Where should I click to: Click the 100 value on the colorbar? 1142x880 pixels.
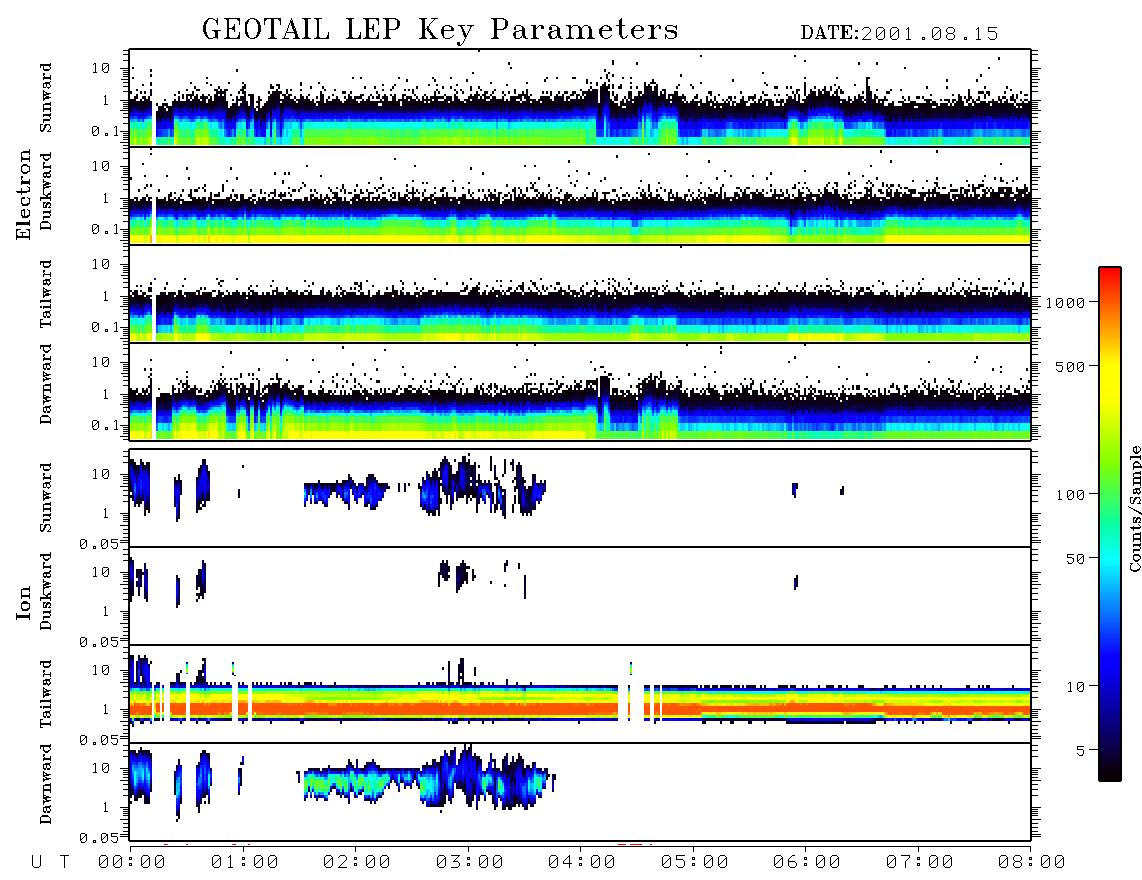pos(1071,495)
